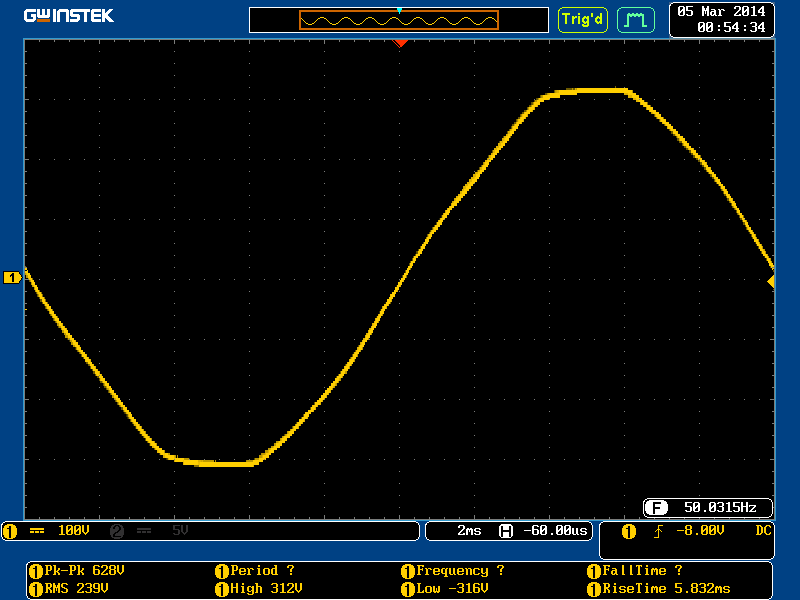Click channel 1 icon beside FallTime measurement
This screenshot has height=600, width=800.
pos(594,571)
